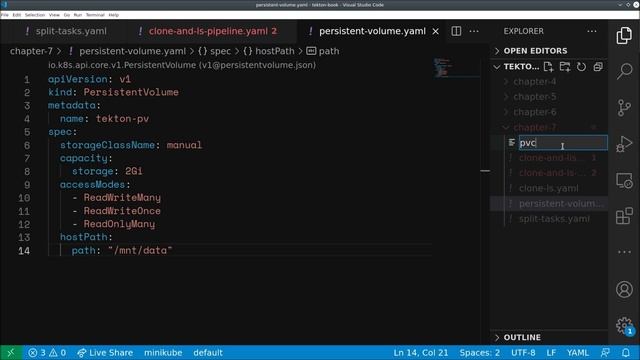Click the new file name input containing pvc

[563, 143]
